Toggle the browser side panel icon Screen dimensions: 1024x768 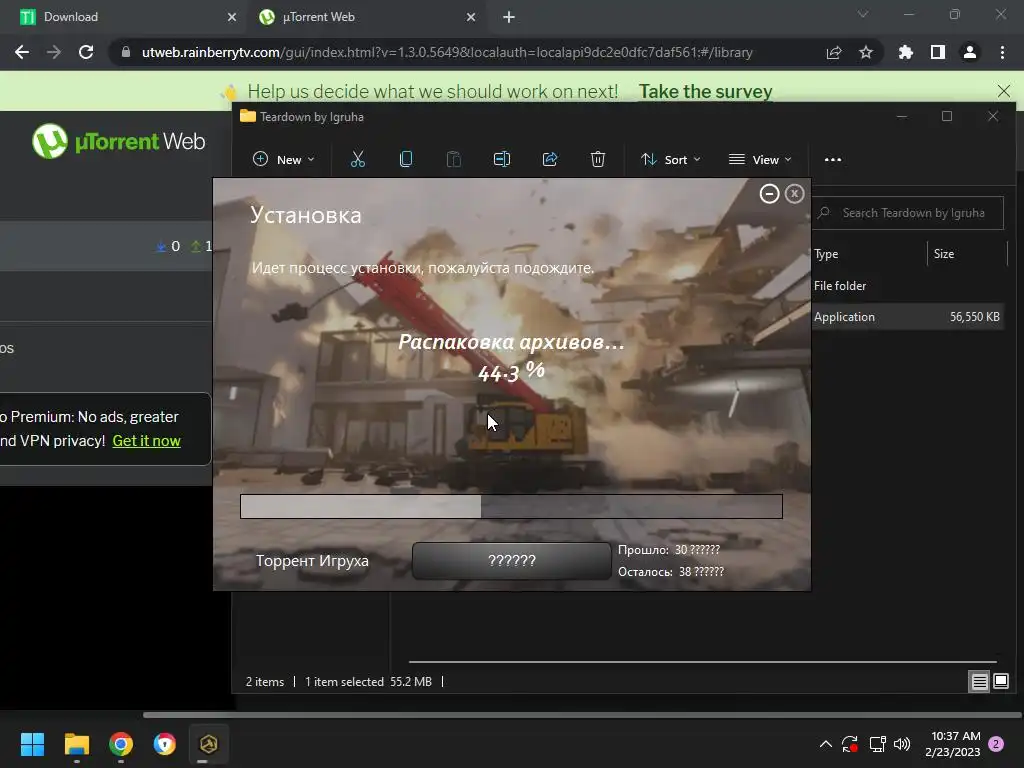(938, 52)
